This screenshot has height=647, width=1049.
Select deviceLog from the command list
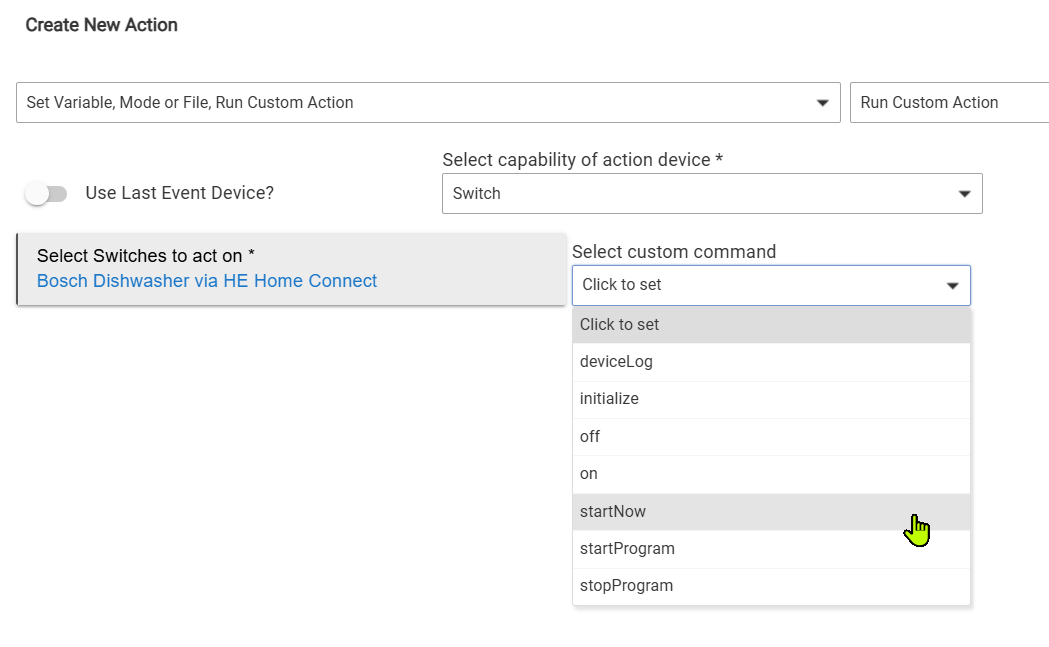click(770, 362)
